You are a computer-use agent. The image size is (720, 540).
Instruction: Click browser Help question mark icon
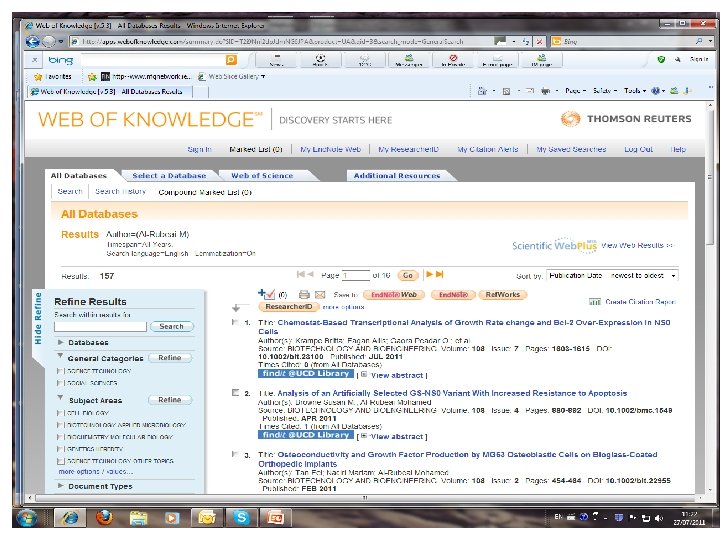coord(656,90)
